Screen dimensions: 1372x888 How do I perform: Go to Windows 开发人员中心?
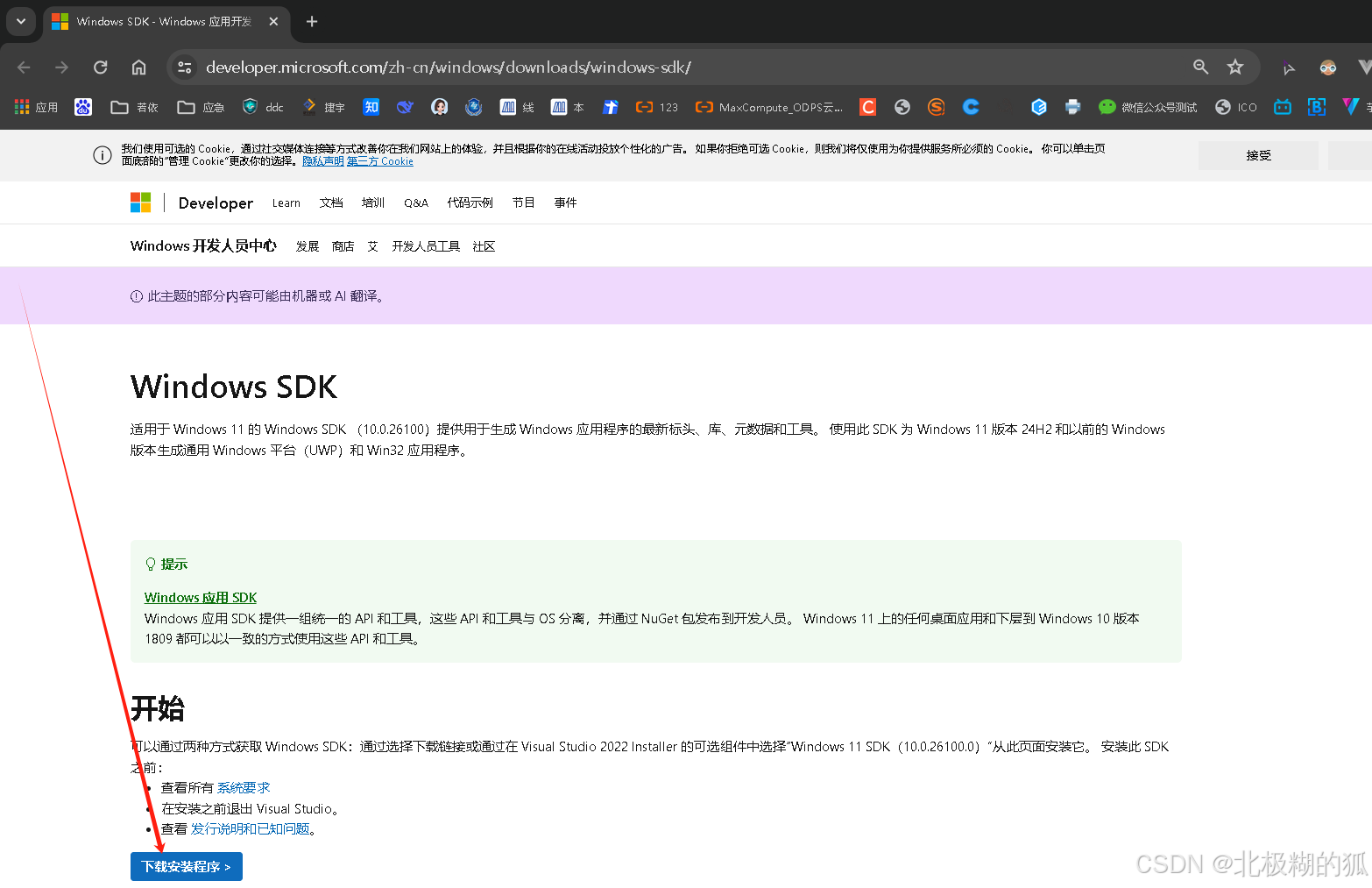coord(203,245)
